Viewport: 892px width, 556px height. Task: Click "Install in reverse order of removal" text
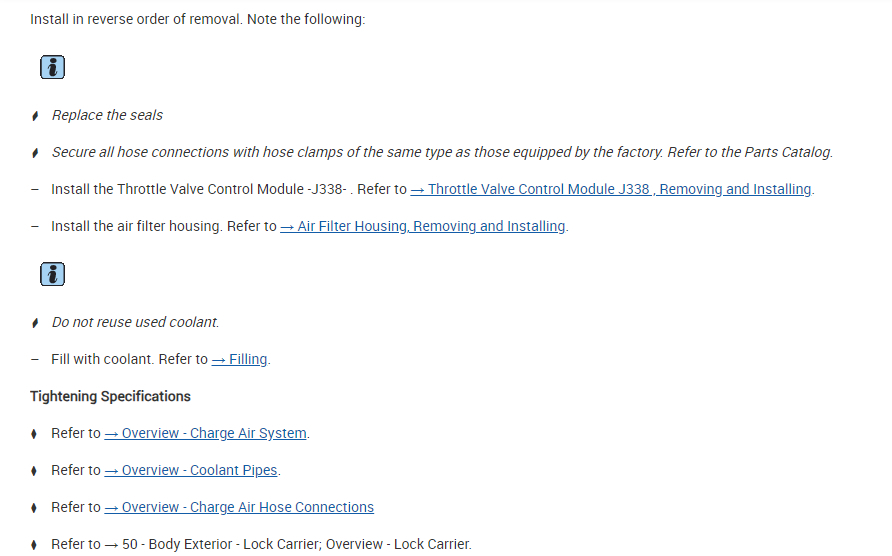point(197,19)
